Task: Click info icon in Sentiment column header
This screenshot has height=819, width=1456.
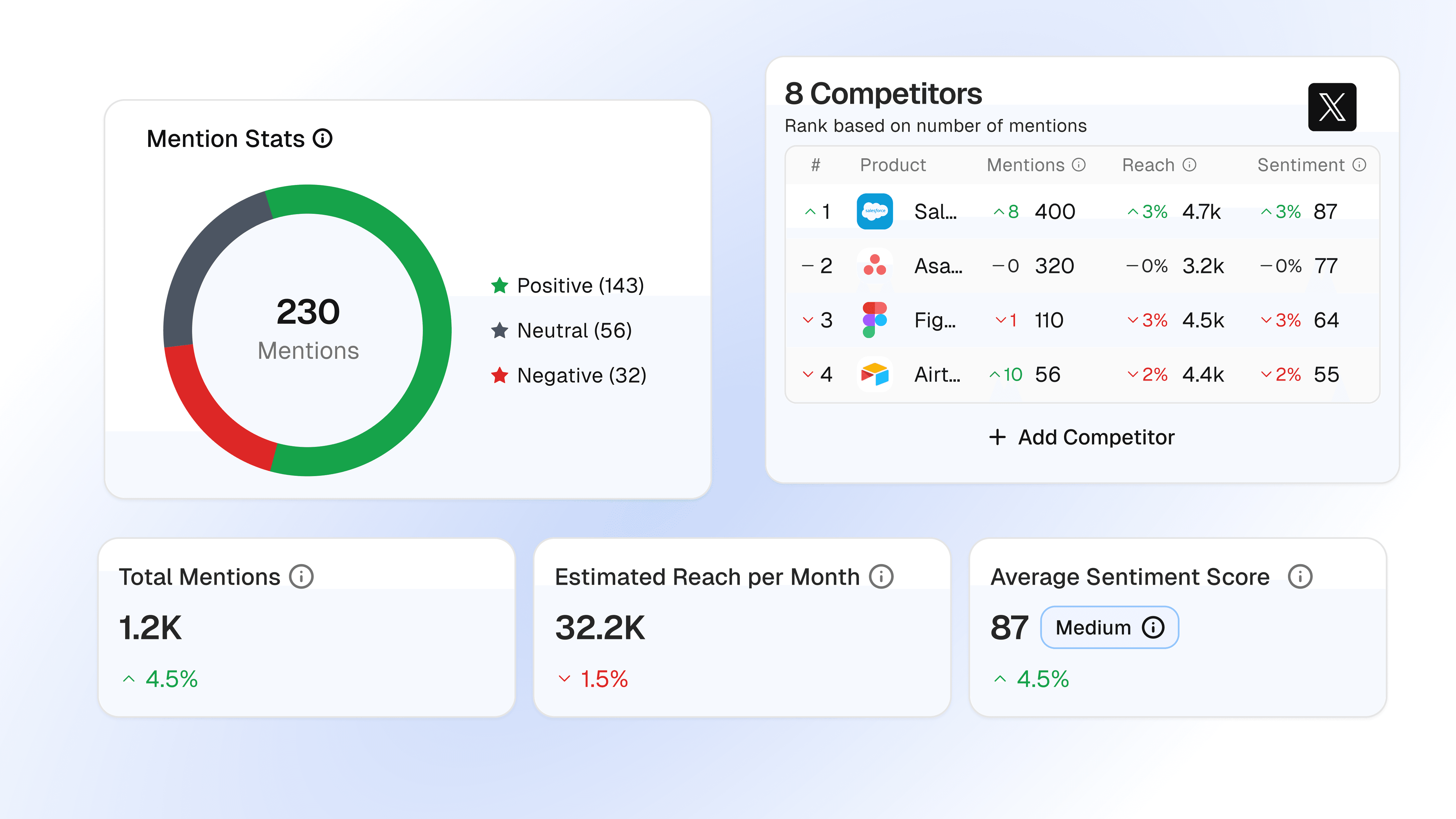Action: (x=1359, y=164)
